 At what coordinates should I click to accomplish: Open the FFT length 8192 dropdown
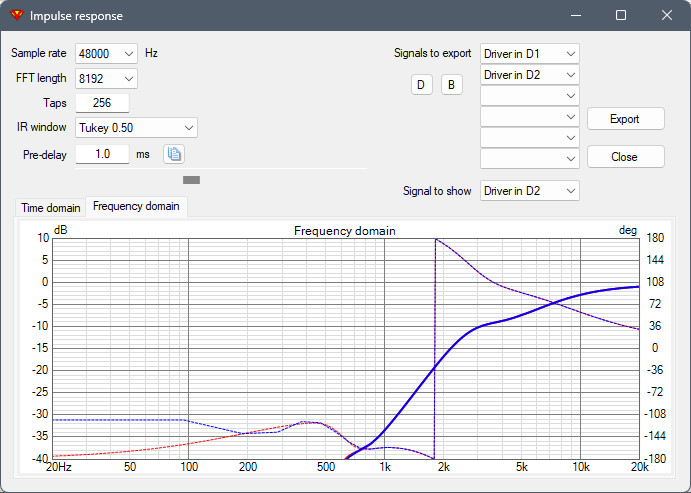pos(106,79)
